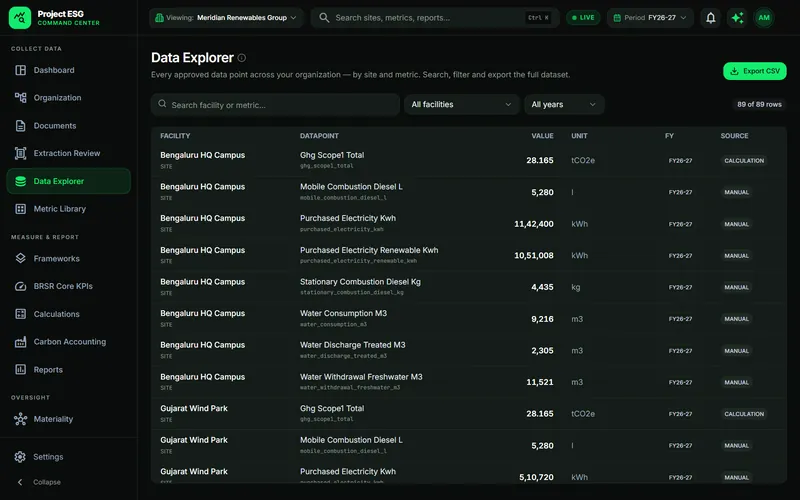Viewport: 800px width, 500px height.
Task: Select Purchased Electricity Renewable Kwh datapoint
Action: click(x=369, y=251)
